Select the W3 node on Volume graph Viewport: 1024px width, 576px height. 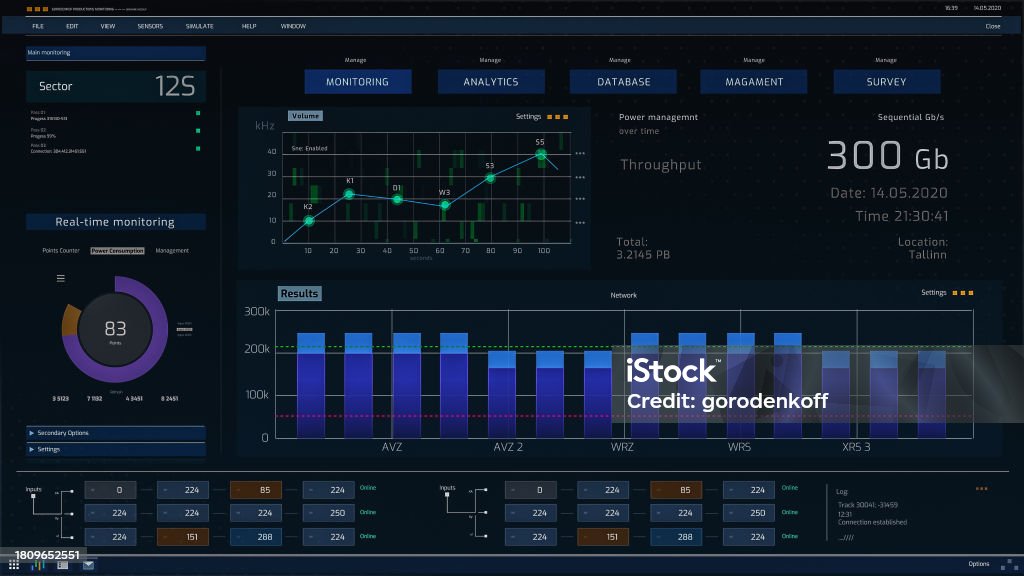(x=445, y=205)
